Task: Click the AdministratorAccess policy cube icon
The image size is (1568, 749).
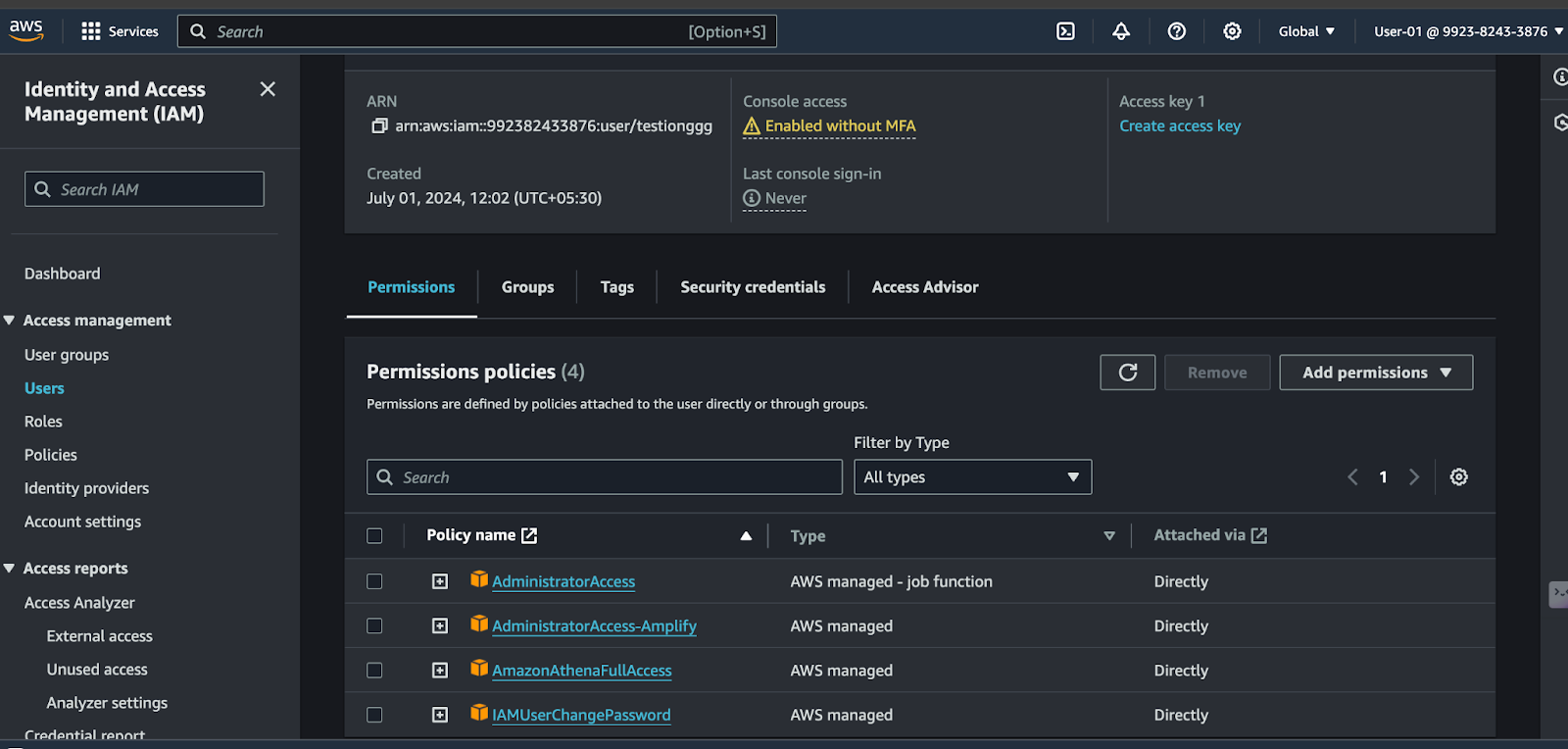Action: [x=479, y=579]
